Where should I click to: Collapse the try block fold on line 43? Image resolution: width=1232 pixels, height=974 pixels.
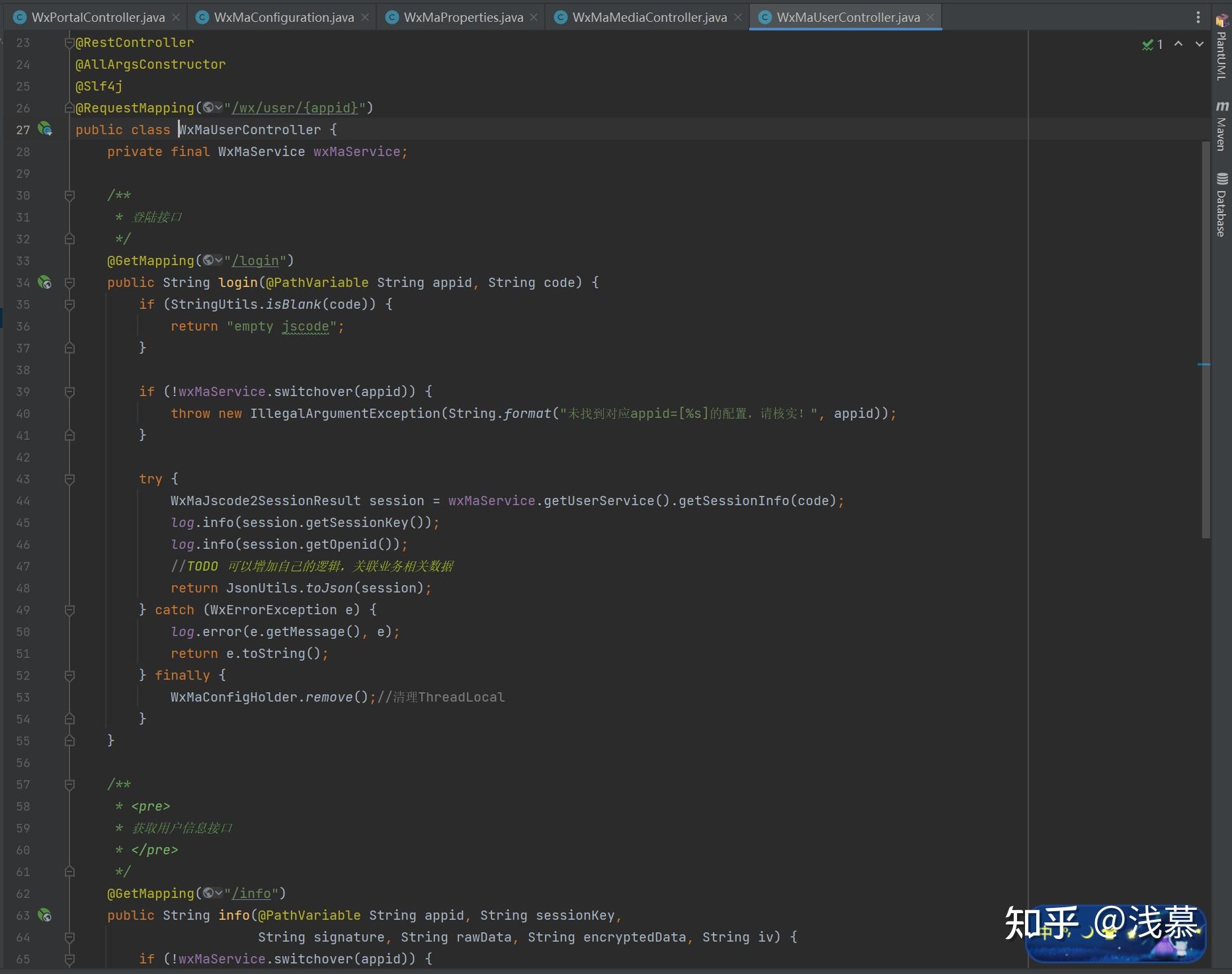[x=69, y=479]
